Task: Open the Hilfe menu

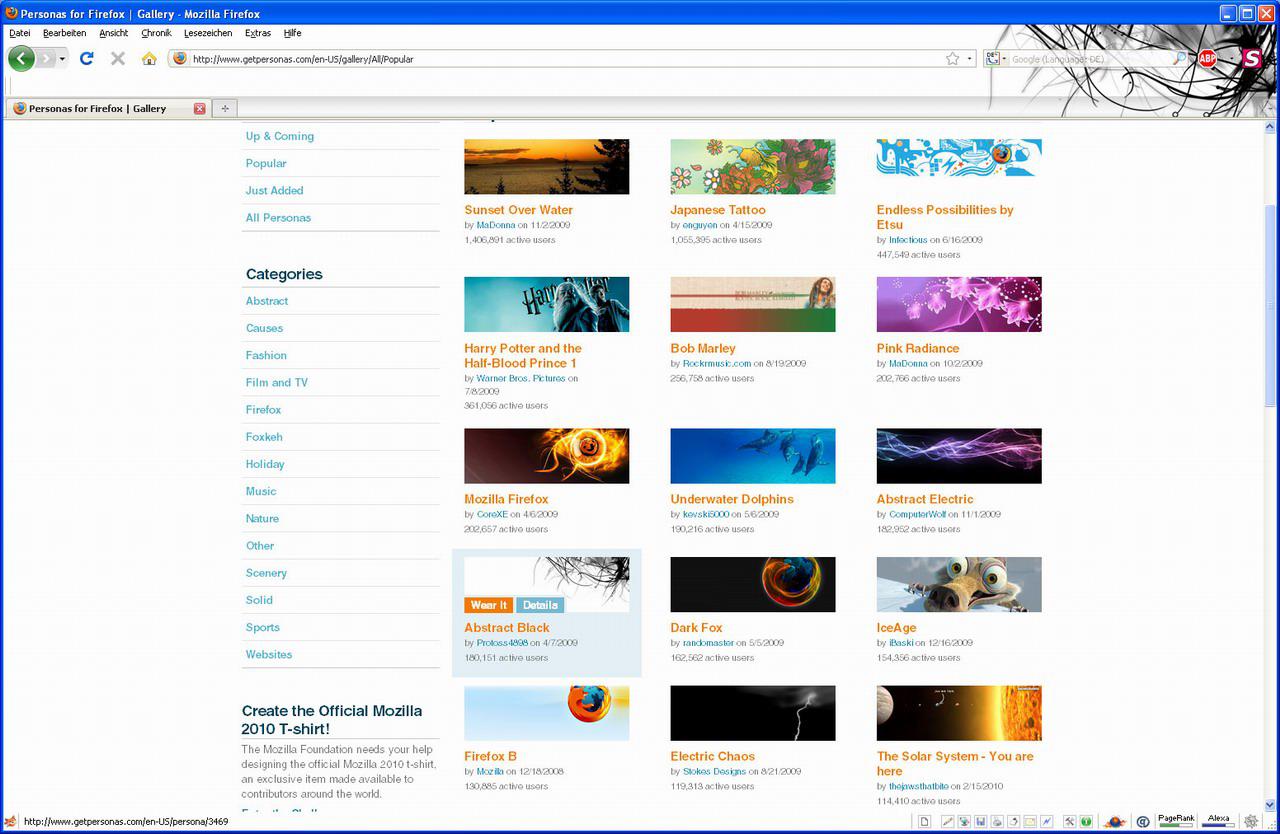Action: coord(293,33)
